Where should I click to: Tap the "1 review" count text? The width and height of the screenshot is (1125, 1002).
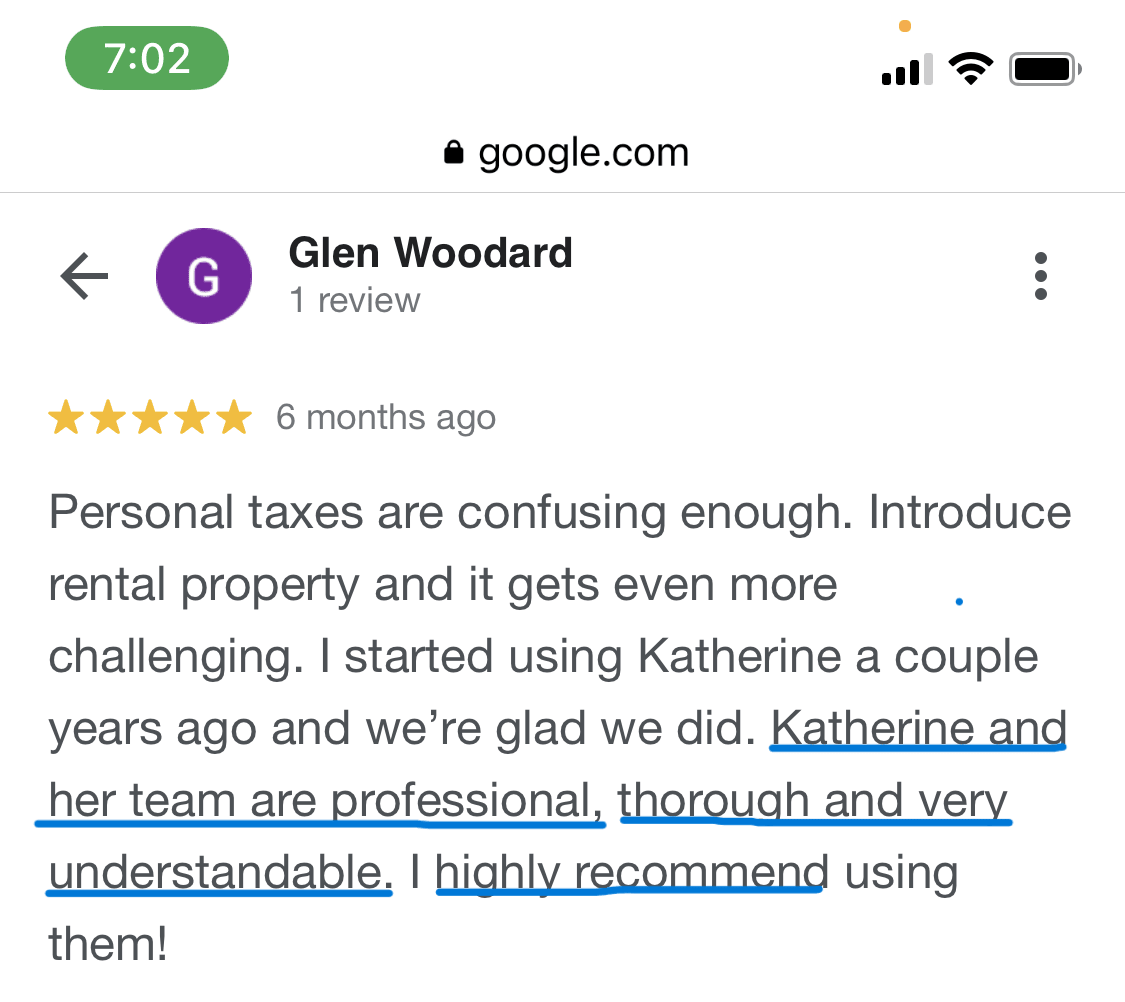coord(355,300)
